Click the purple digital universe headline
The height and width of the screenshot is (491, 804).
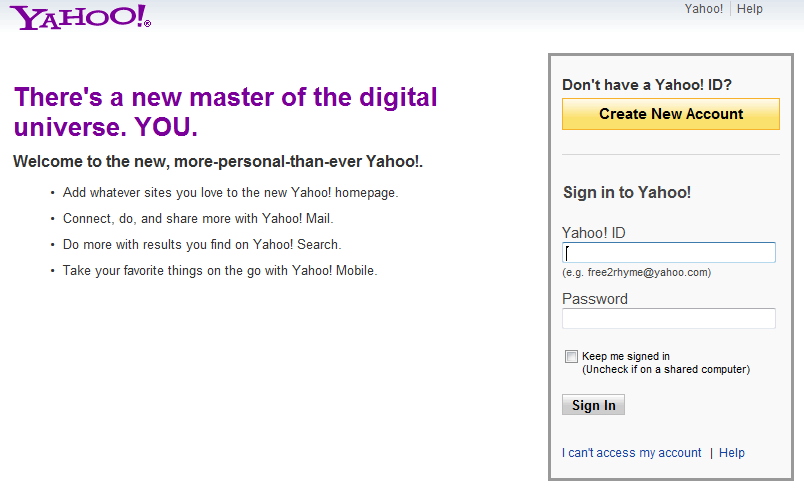[225, 112]
